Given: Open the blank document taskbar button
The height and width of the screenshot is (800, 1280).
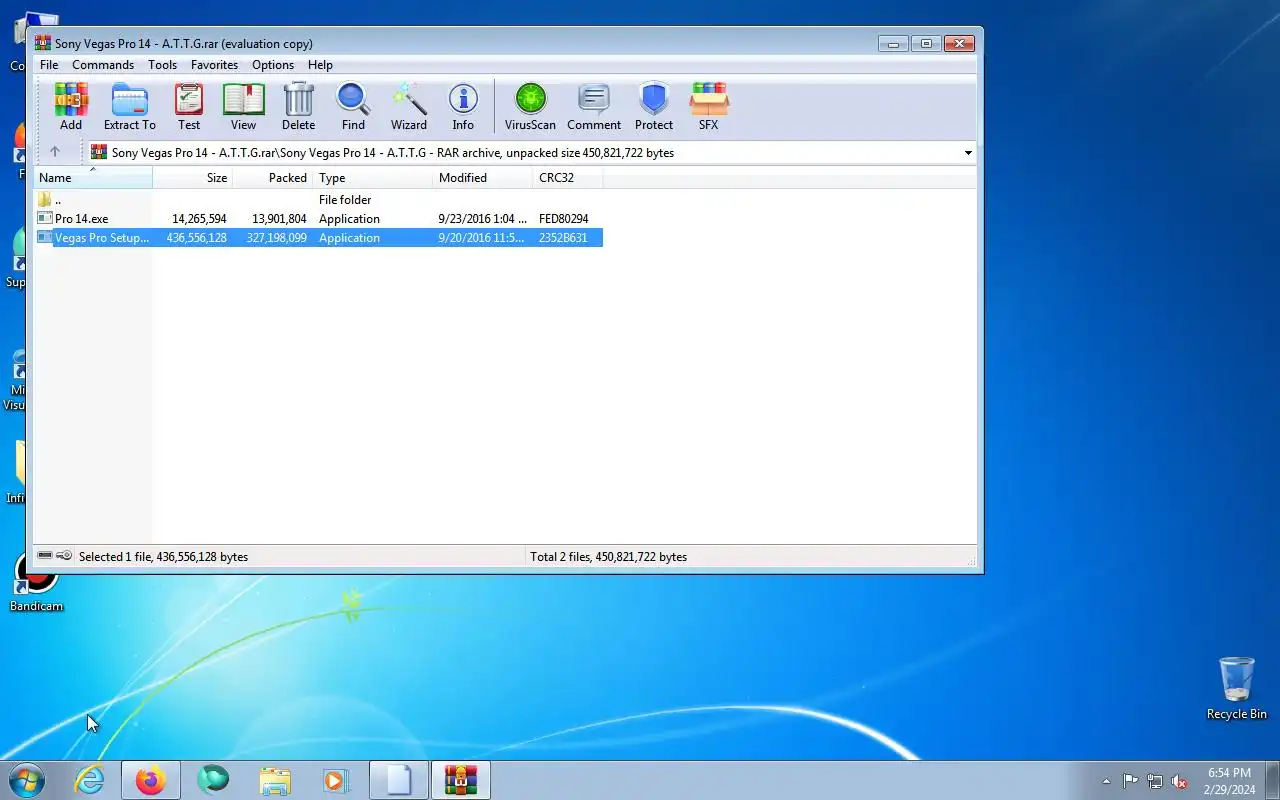Looking at the screenshot, I should pyautogui.click(x=399, y=780).
